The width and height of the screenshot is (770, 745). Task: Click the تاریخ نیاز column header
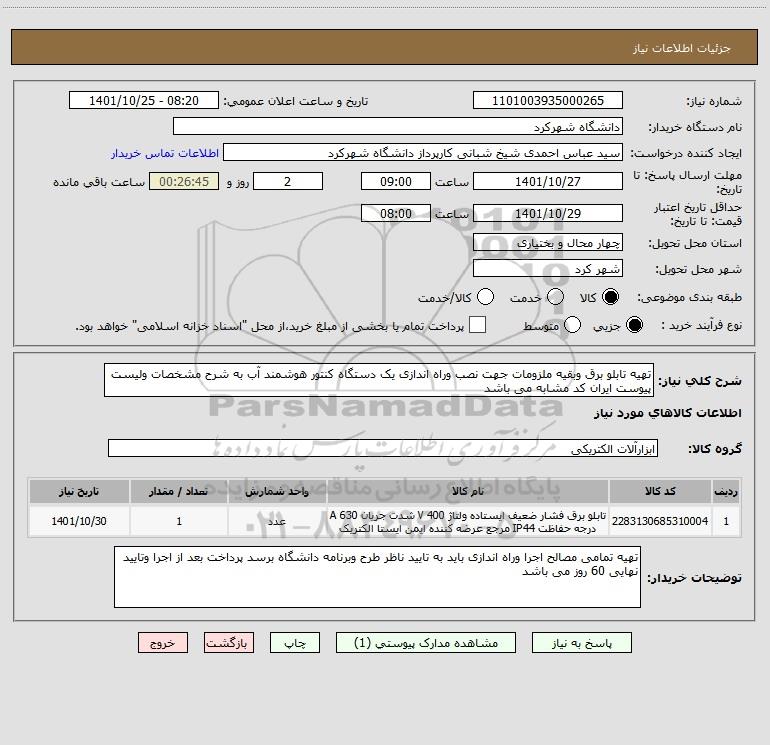click(79, 492)
